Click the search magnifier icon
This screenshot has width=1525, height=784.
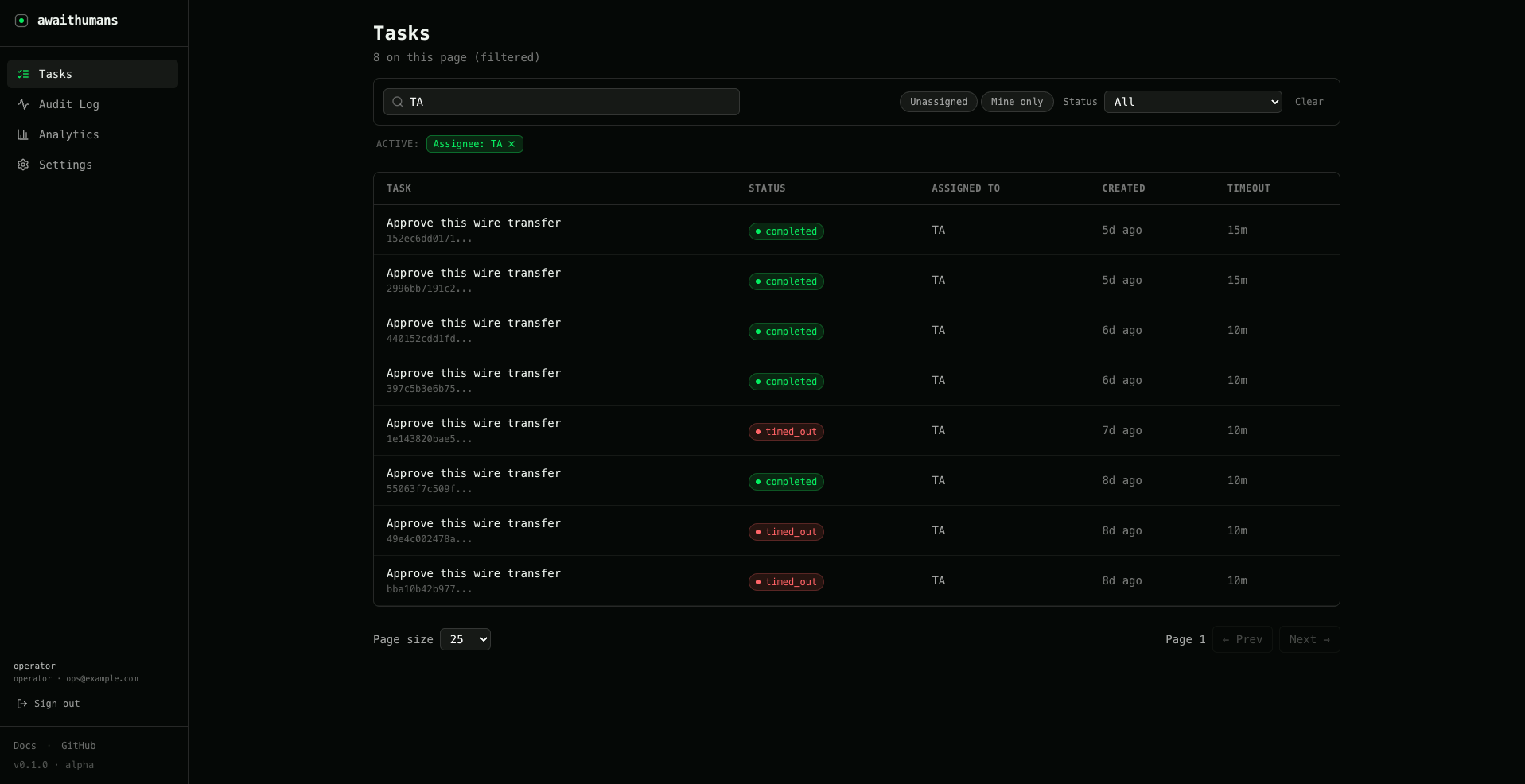coord(398,102)
